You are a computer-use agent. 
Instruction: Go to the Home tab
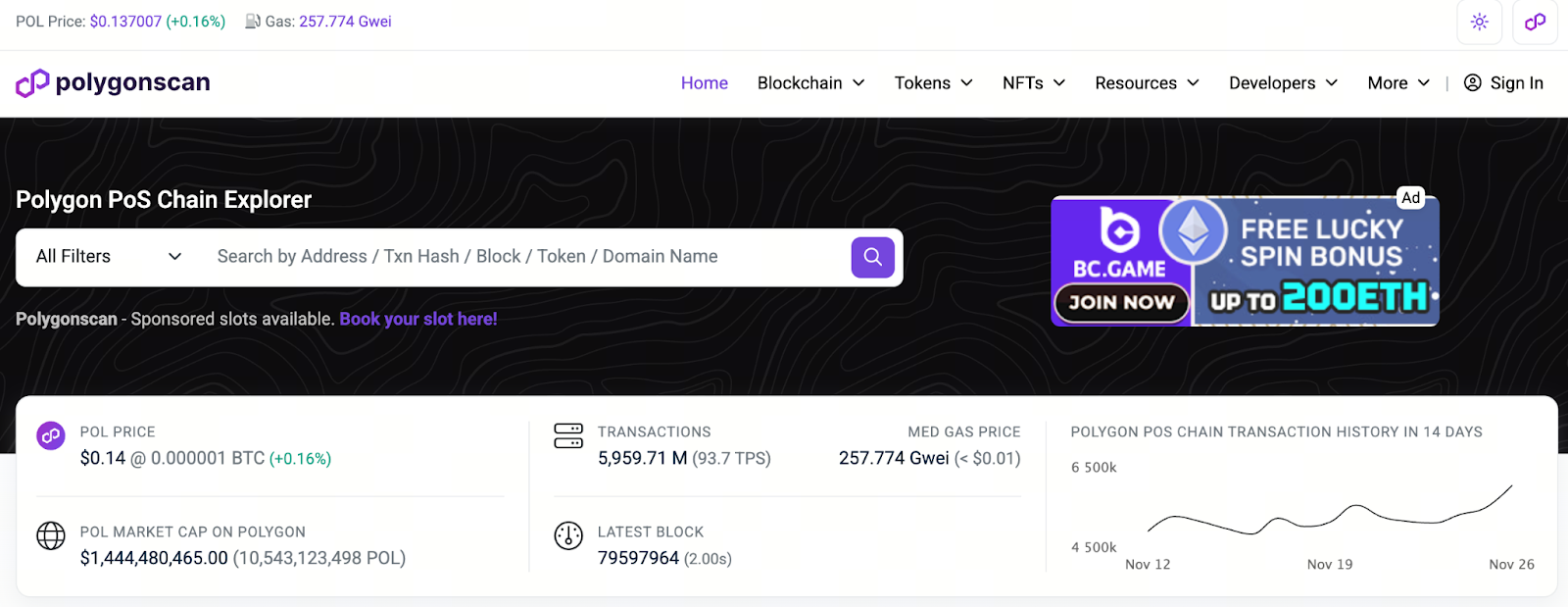(704, 83)
